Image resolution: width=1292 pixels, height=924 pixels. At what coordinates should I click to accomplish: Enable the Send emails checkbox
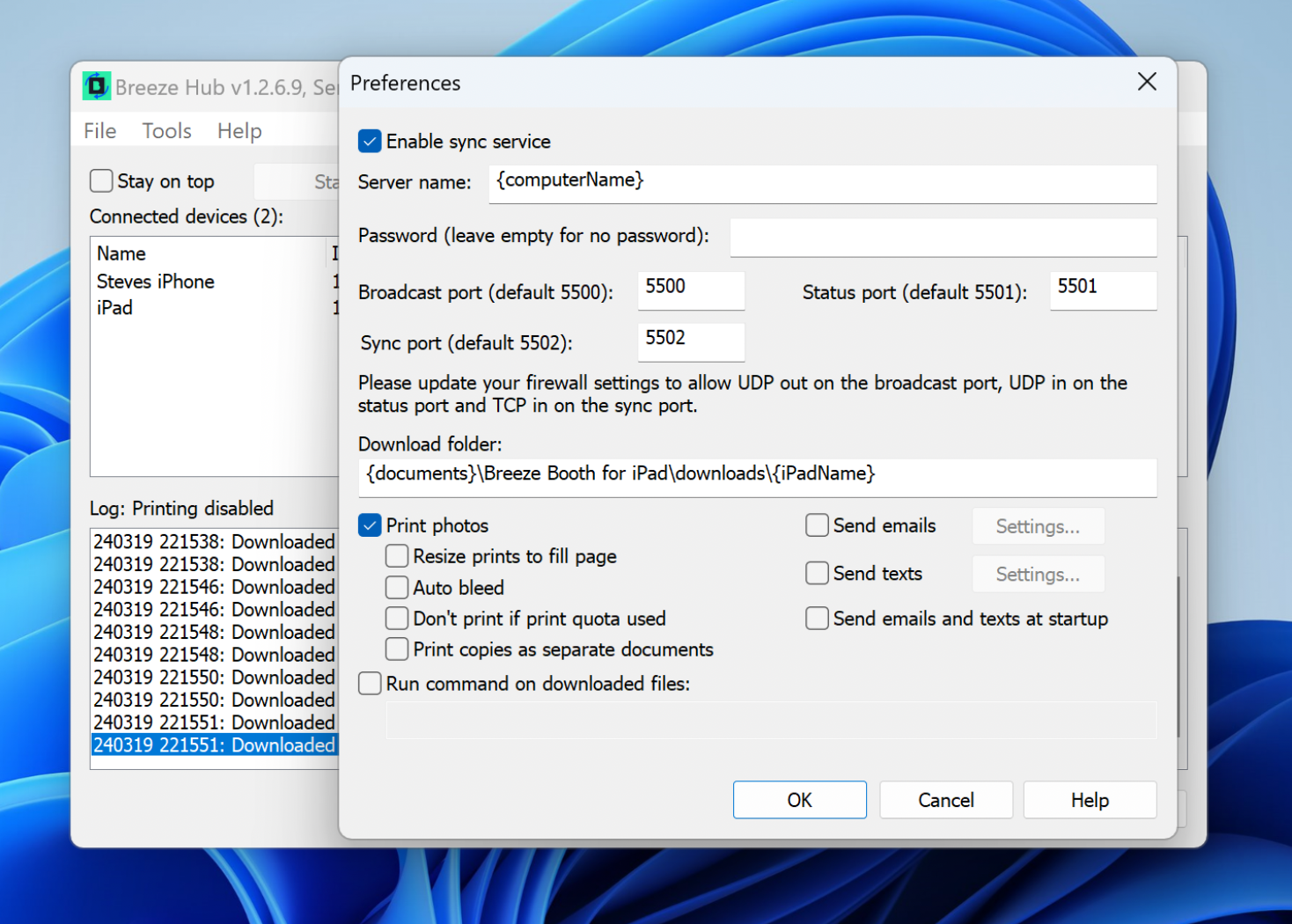[x=817, y=525]
